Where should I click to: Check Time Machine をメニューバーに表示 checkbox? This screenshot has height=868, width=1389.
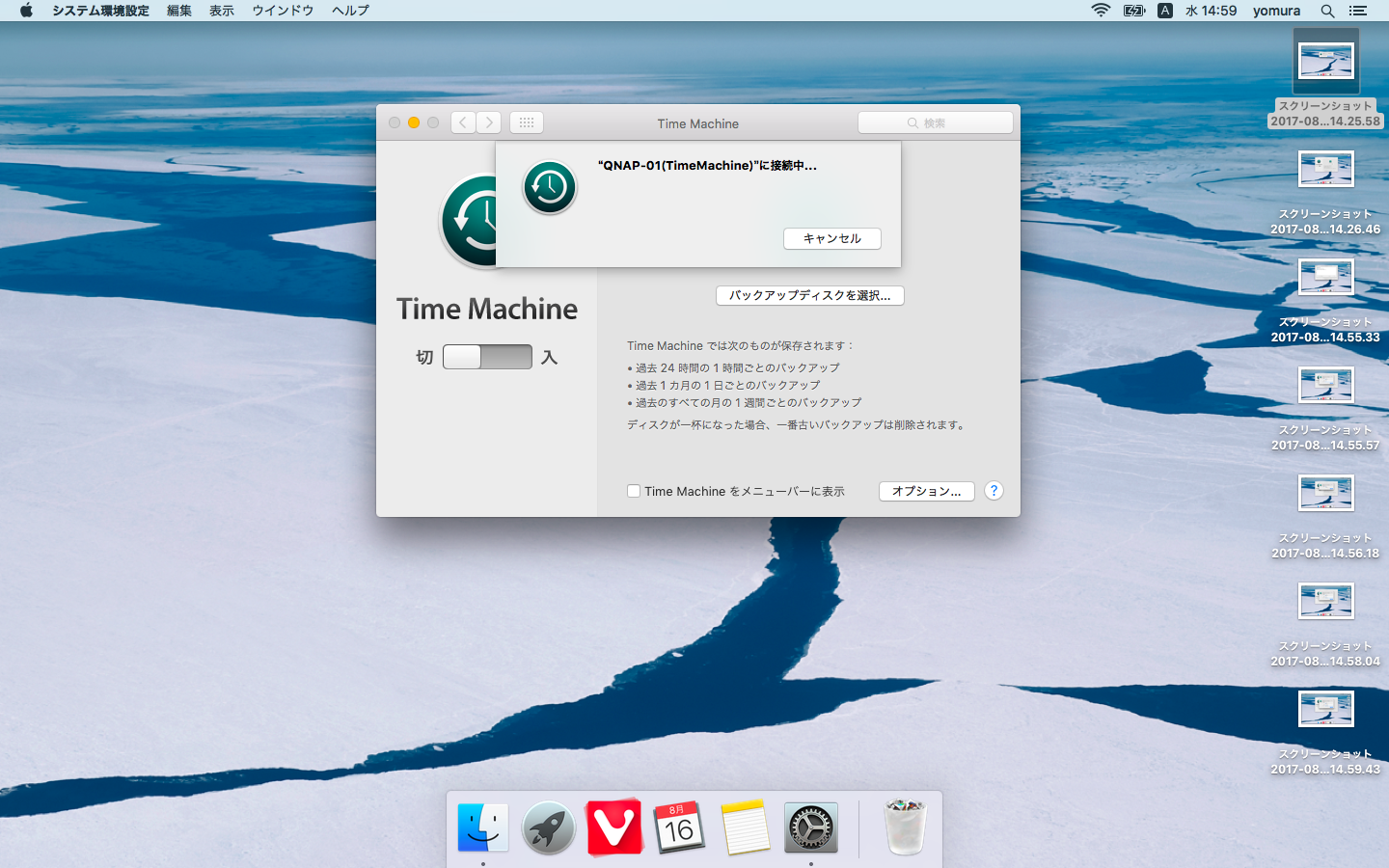click(x=634, y=491)
